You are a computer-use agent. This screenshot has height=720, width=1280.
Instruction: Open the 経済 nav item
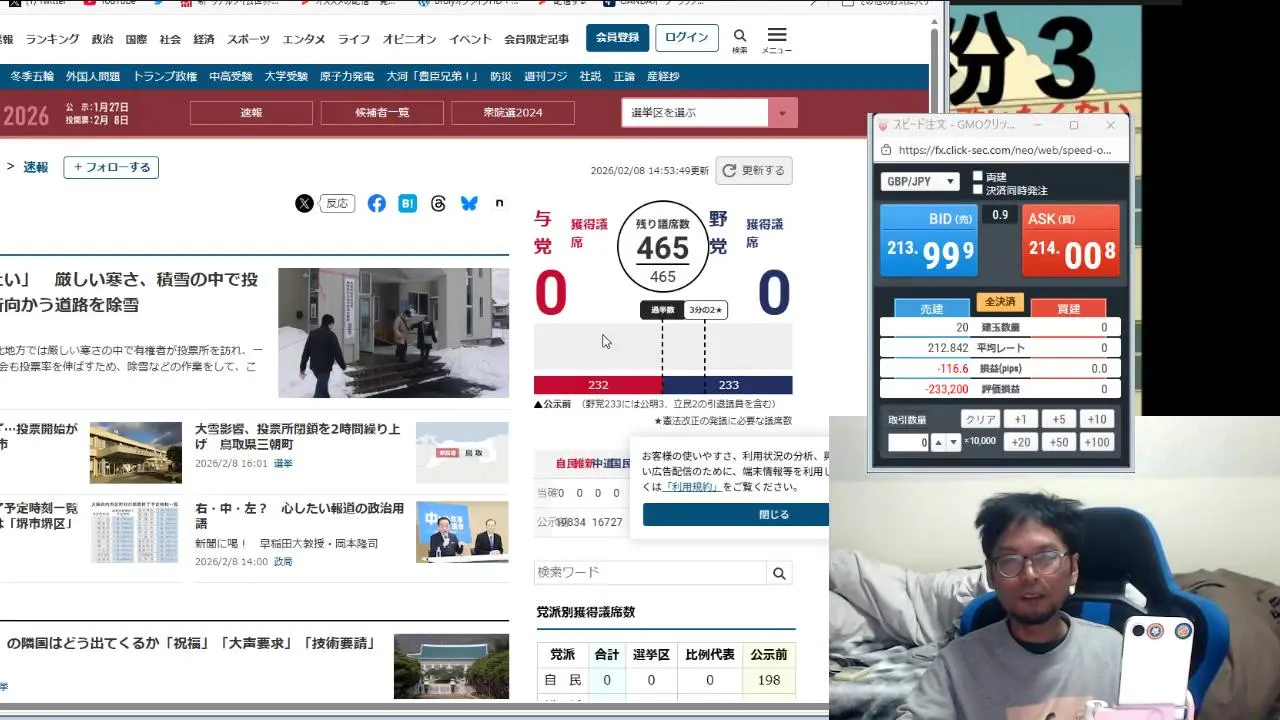pyautogui.click(x=204, y=39)
